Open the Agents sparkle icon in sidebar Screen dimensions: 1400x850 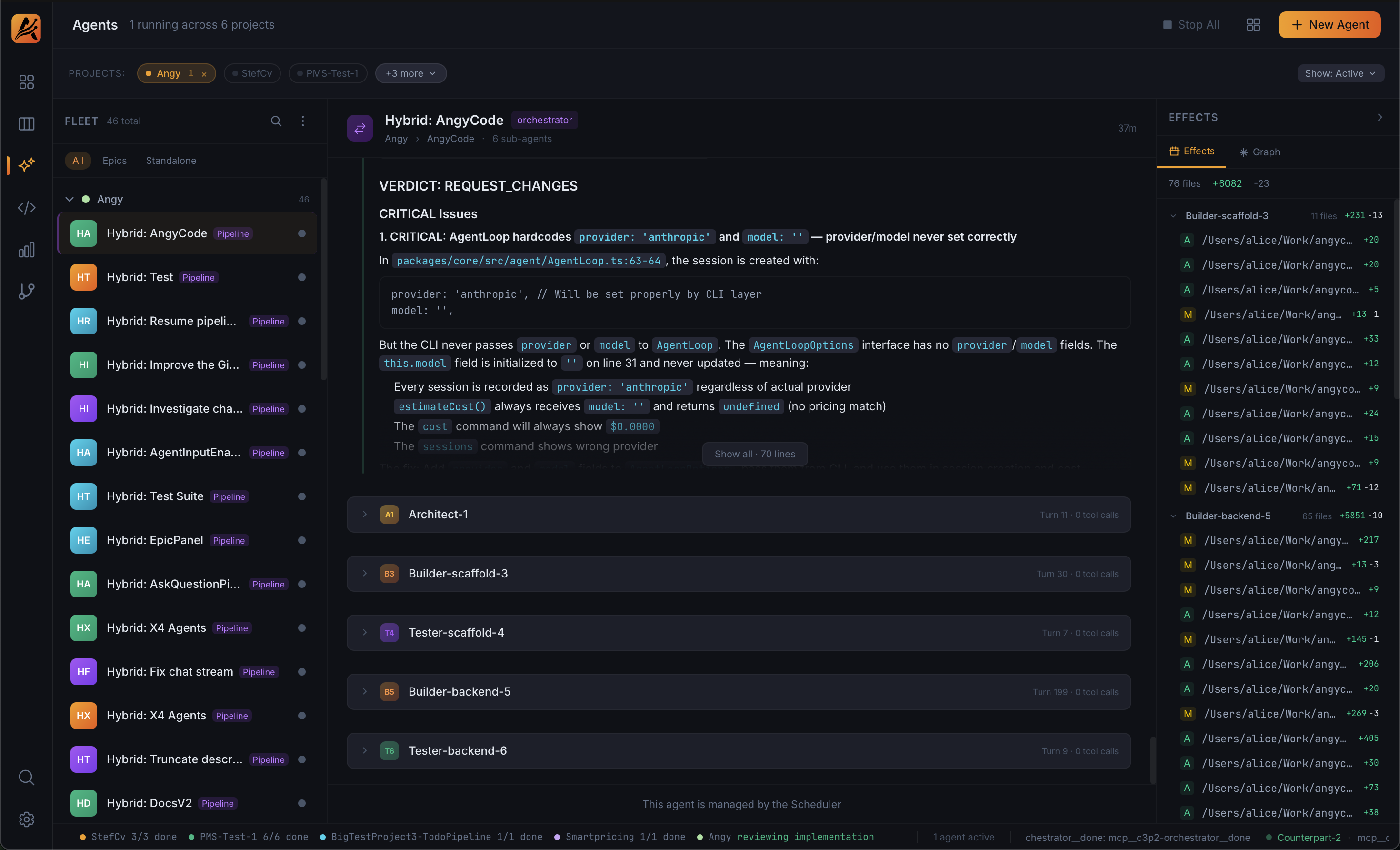pyautogui.click(x=26, y=165)
